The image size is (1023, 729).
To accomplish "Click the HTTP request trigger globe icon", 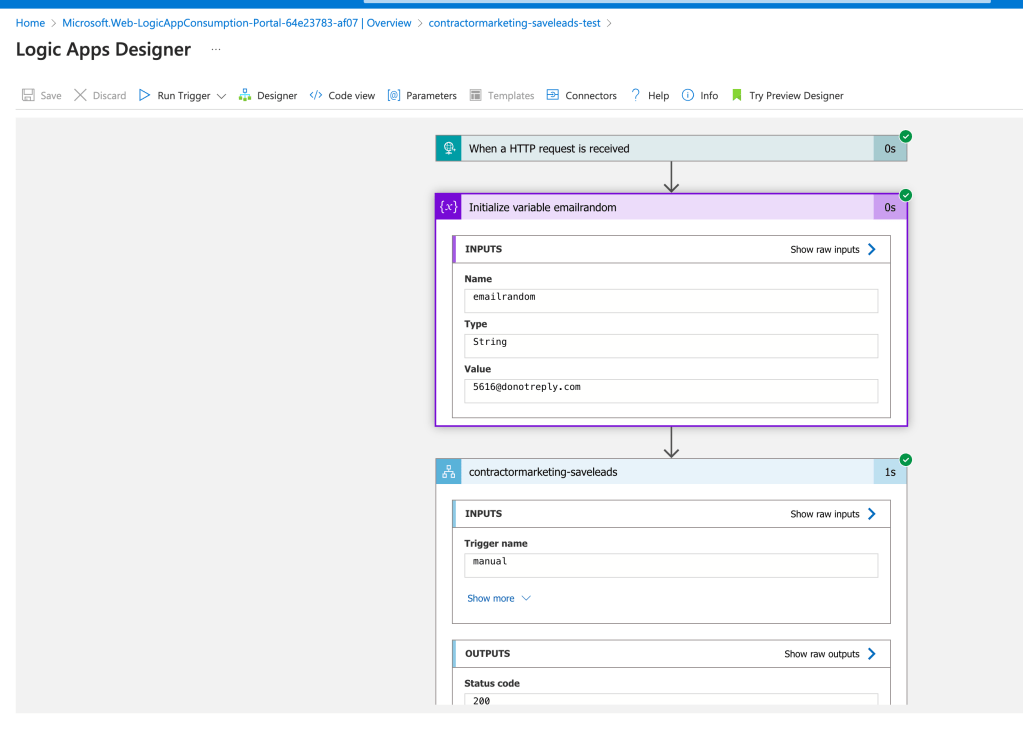I will point(449,148).
